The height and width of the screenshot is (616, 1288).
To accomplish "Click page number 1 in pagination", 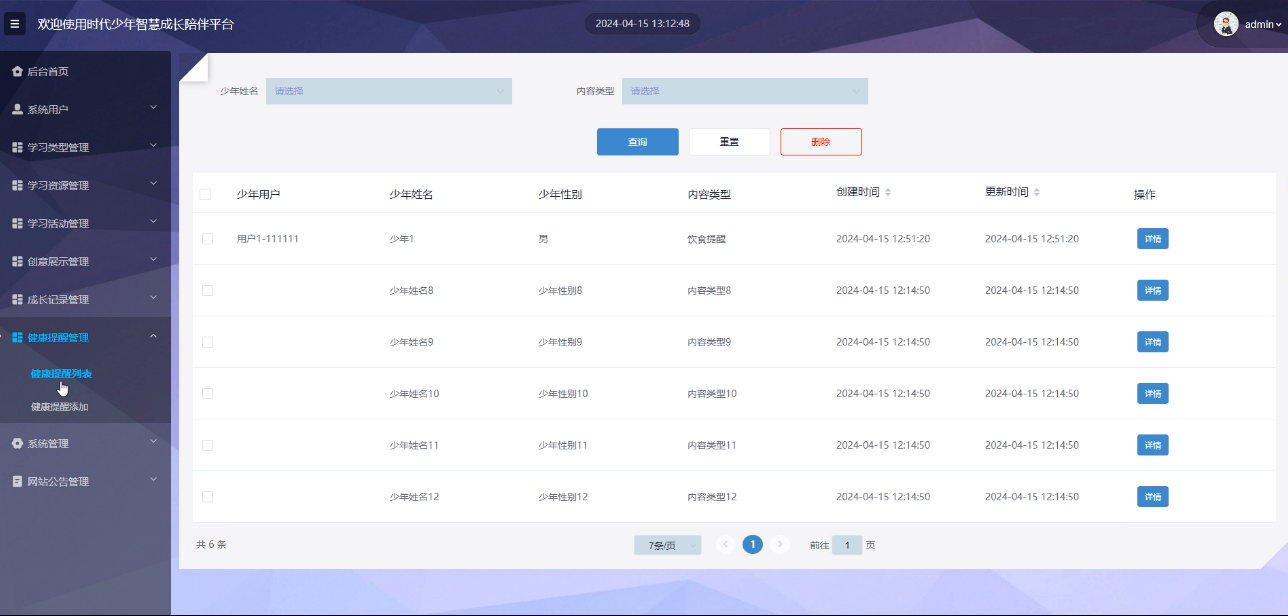I will (x=753, y=545).
